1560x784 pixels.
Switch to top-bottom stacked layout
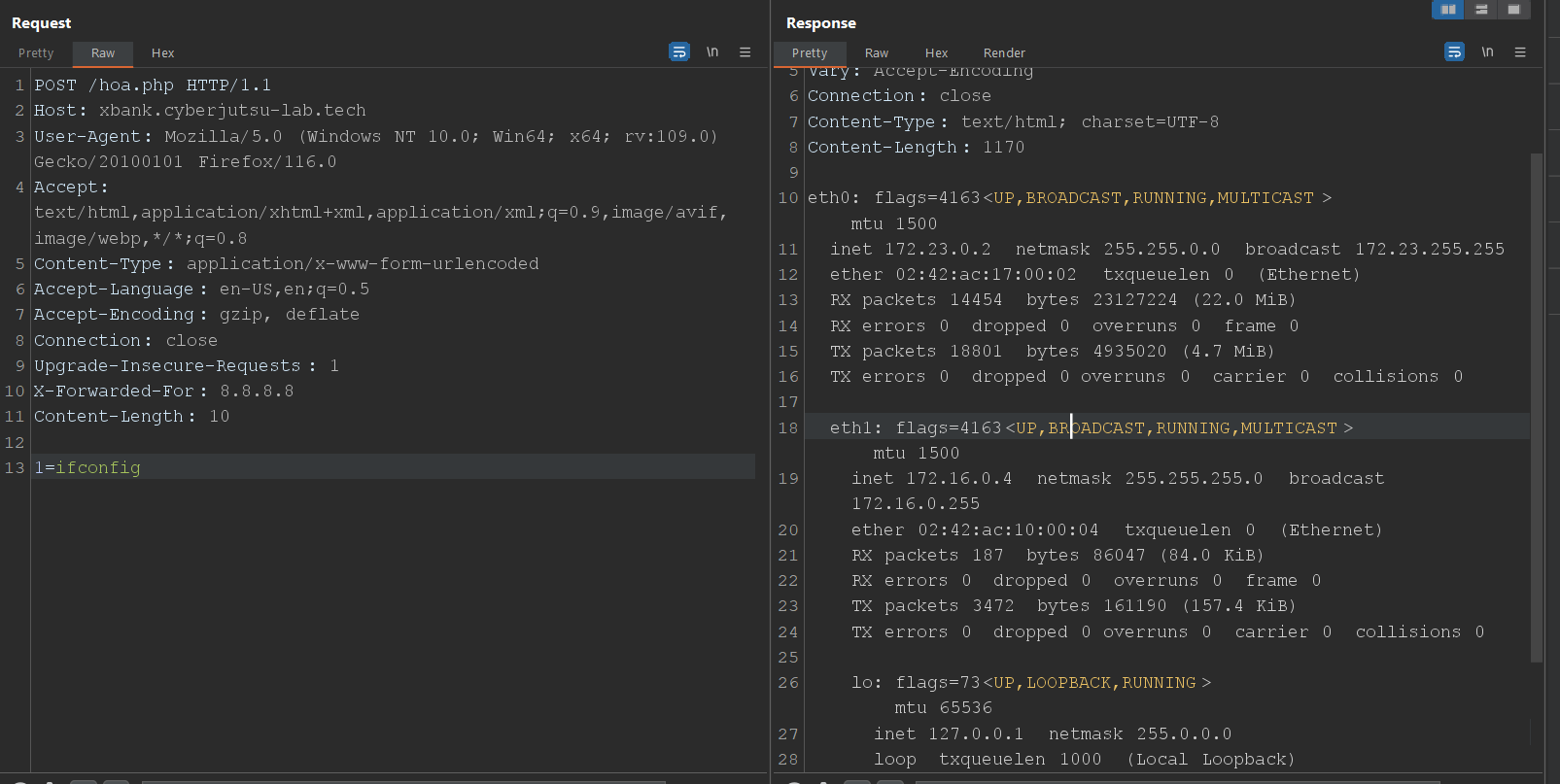pos(1481,9)
